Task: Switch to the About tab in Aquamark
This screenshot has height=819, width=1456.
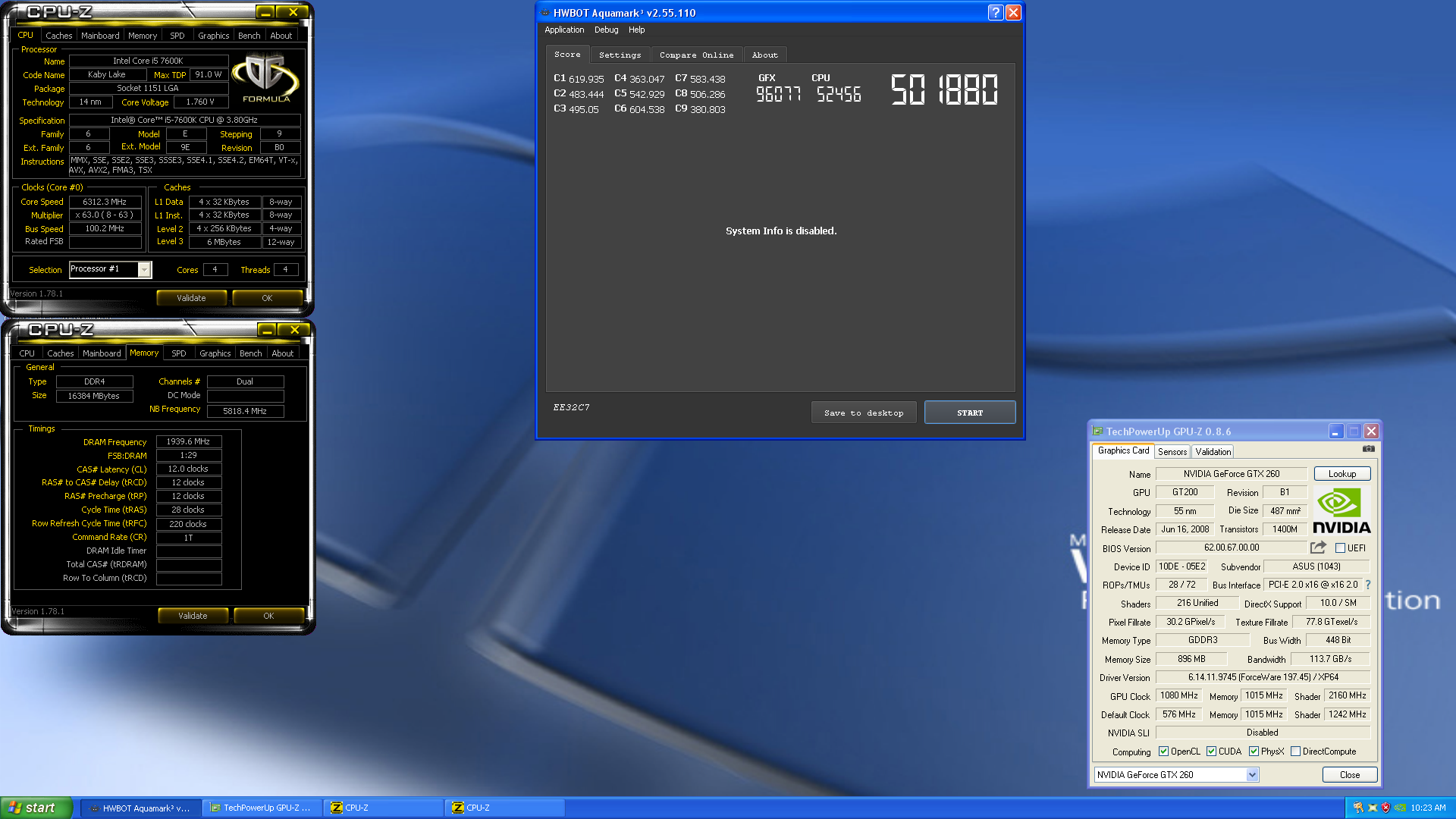Action: pos(764,55)
